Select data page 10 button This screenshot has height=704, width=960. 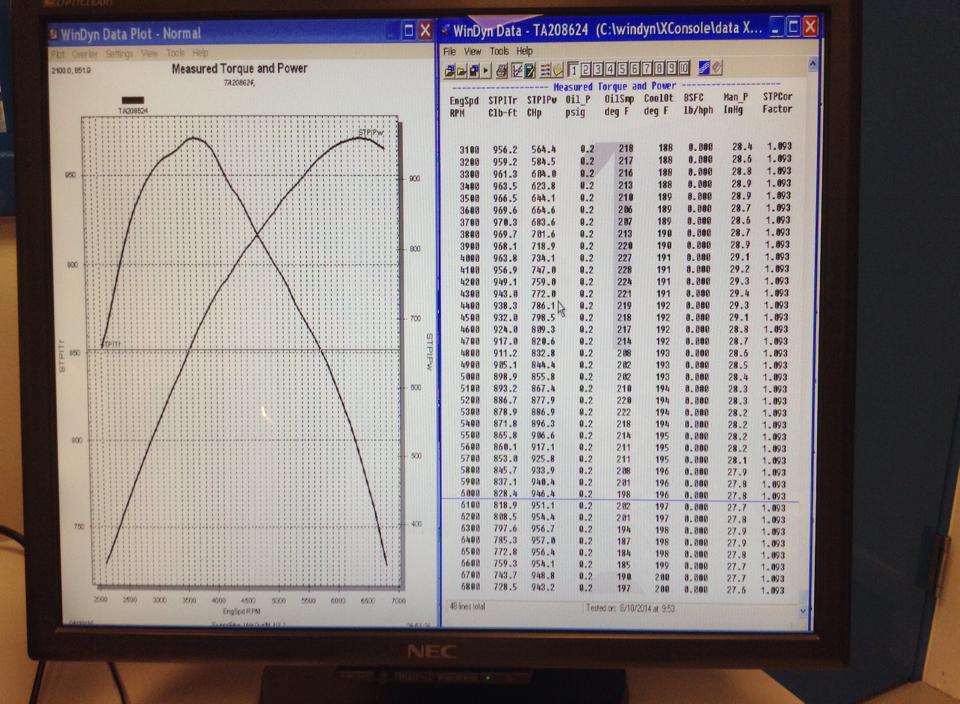pos(684,69)
